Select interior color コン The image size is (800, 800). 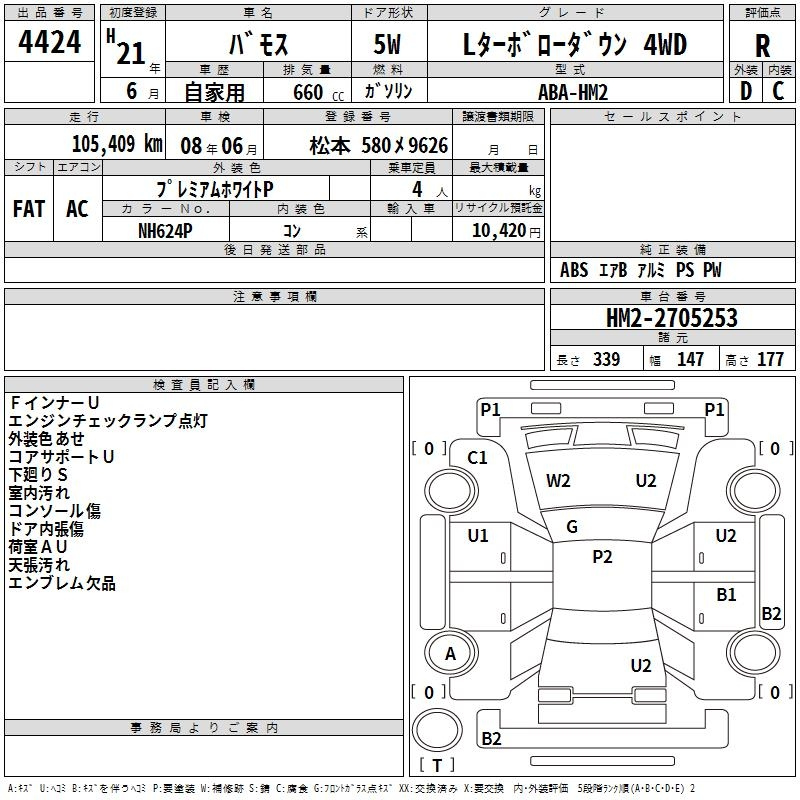click(x=292, y=231)
